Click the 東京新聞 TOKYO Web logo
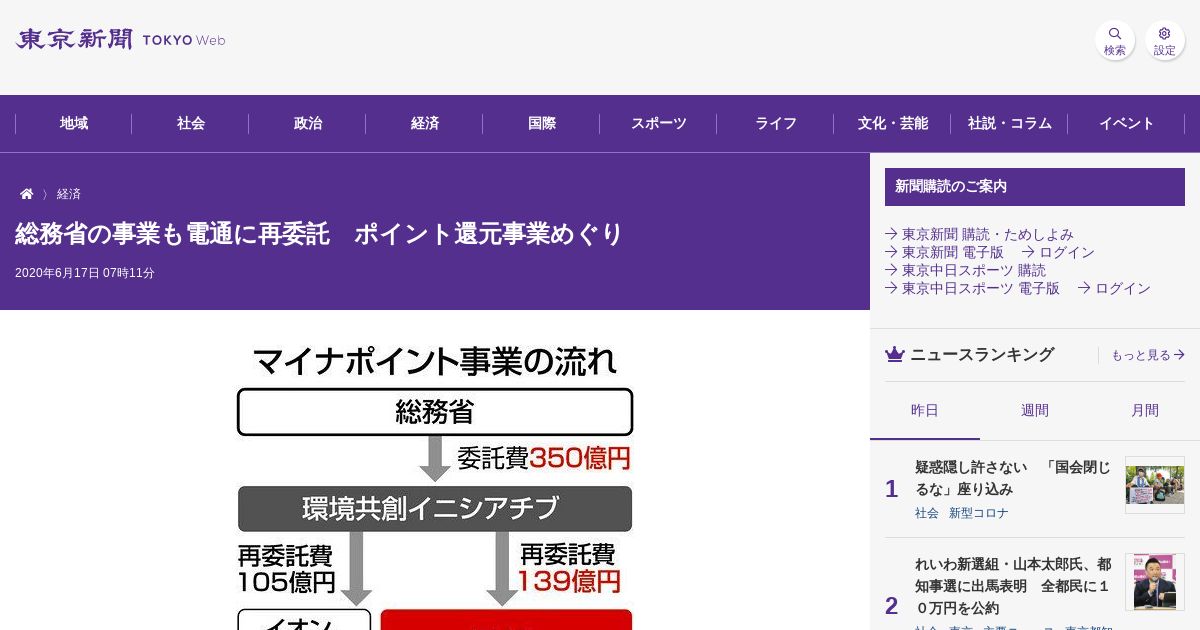The image size is (1200, 630). click(x=120, y=40)
